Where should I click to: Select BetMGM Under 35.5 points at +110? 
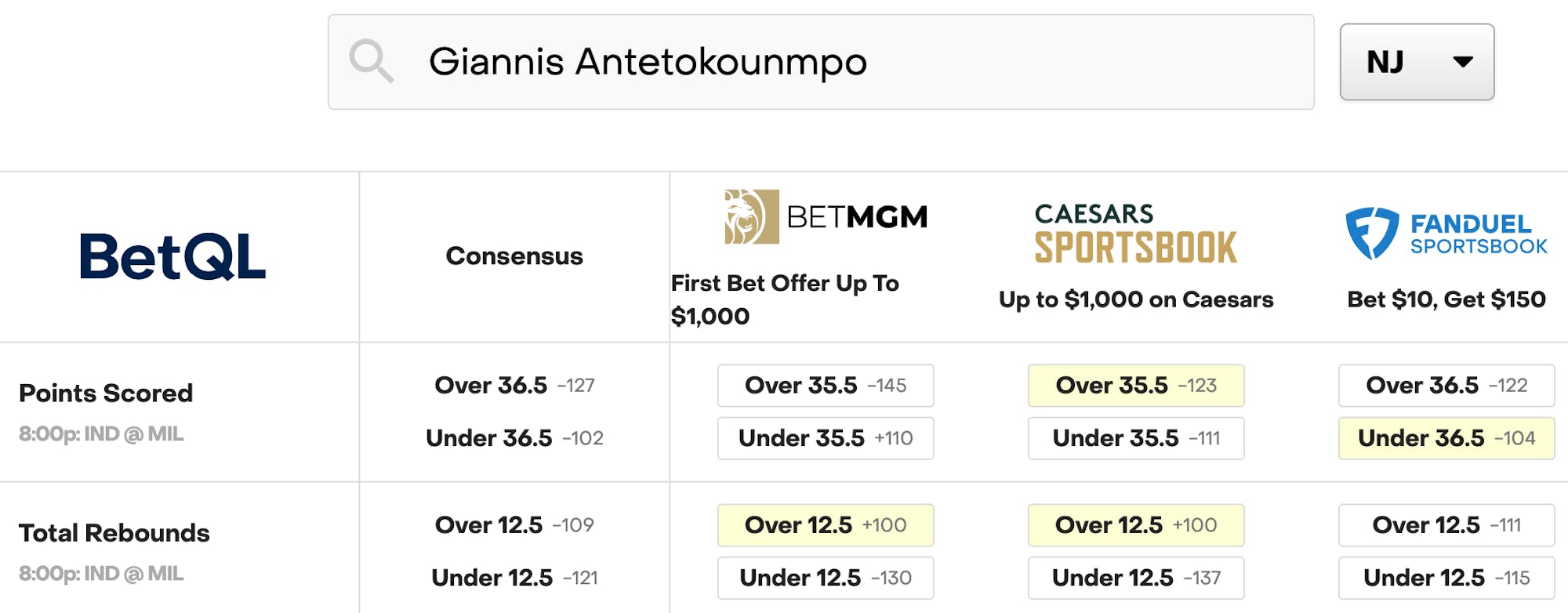(x=826, y=438)
